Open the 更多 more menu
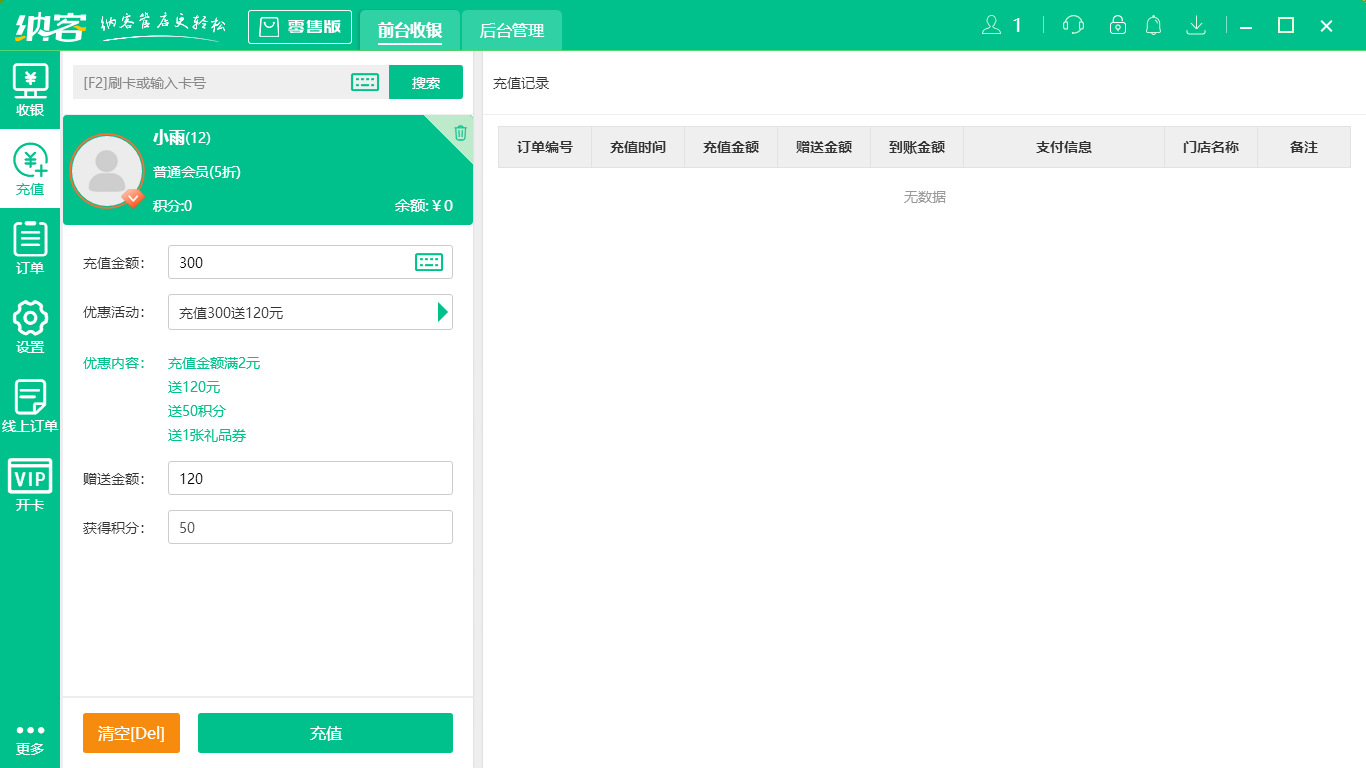1366x768 pixels. coord(30,739)
